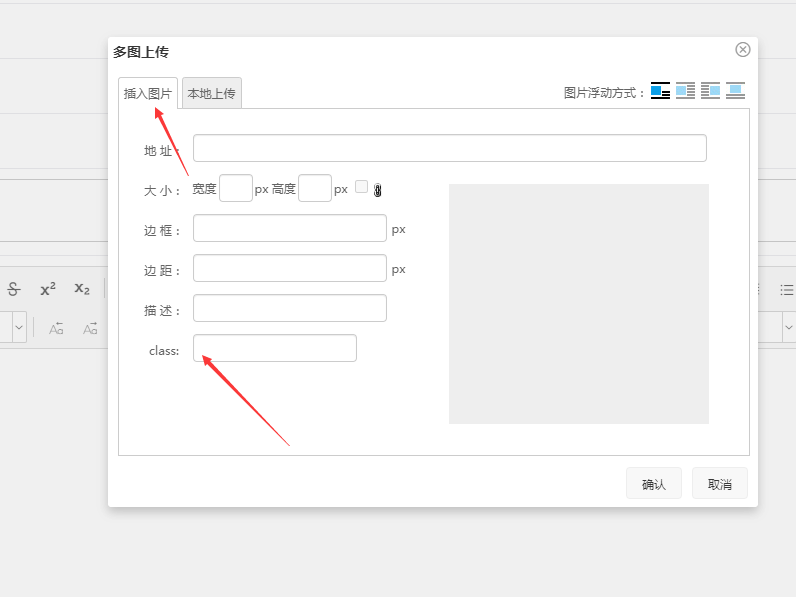
Task: Click the strikethrough toolbar icon
Action: (14, 289)
